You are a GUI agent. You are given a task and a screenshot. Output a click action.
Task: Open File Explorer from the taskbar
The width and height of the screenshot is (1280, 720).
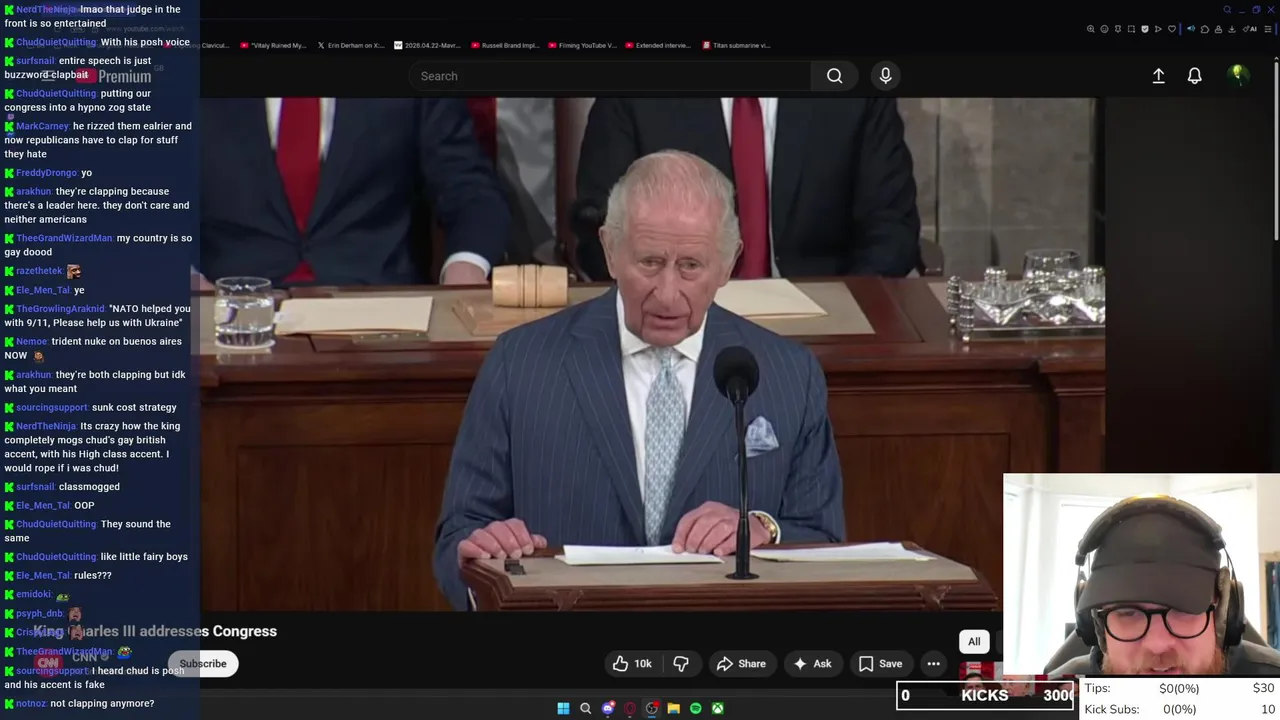(x=673, y=708)
